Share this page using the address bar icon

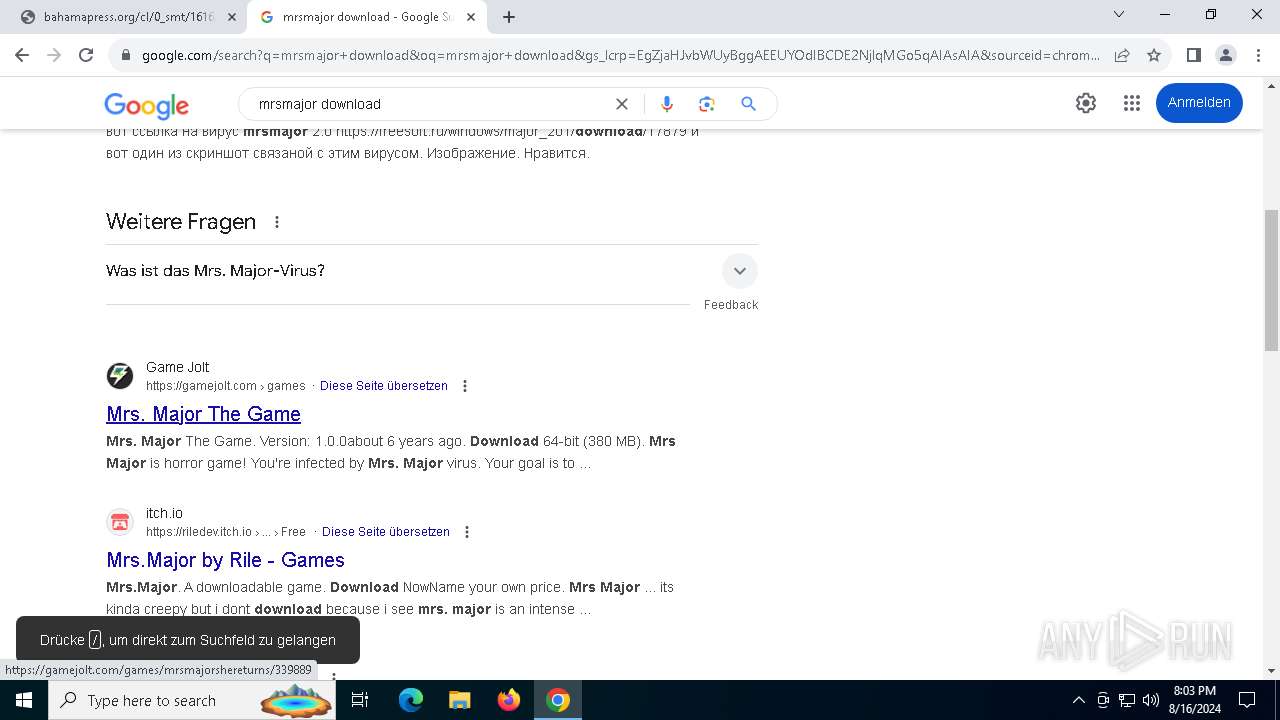tap(1122, 55)
